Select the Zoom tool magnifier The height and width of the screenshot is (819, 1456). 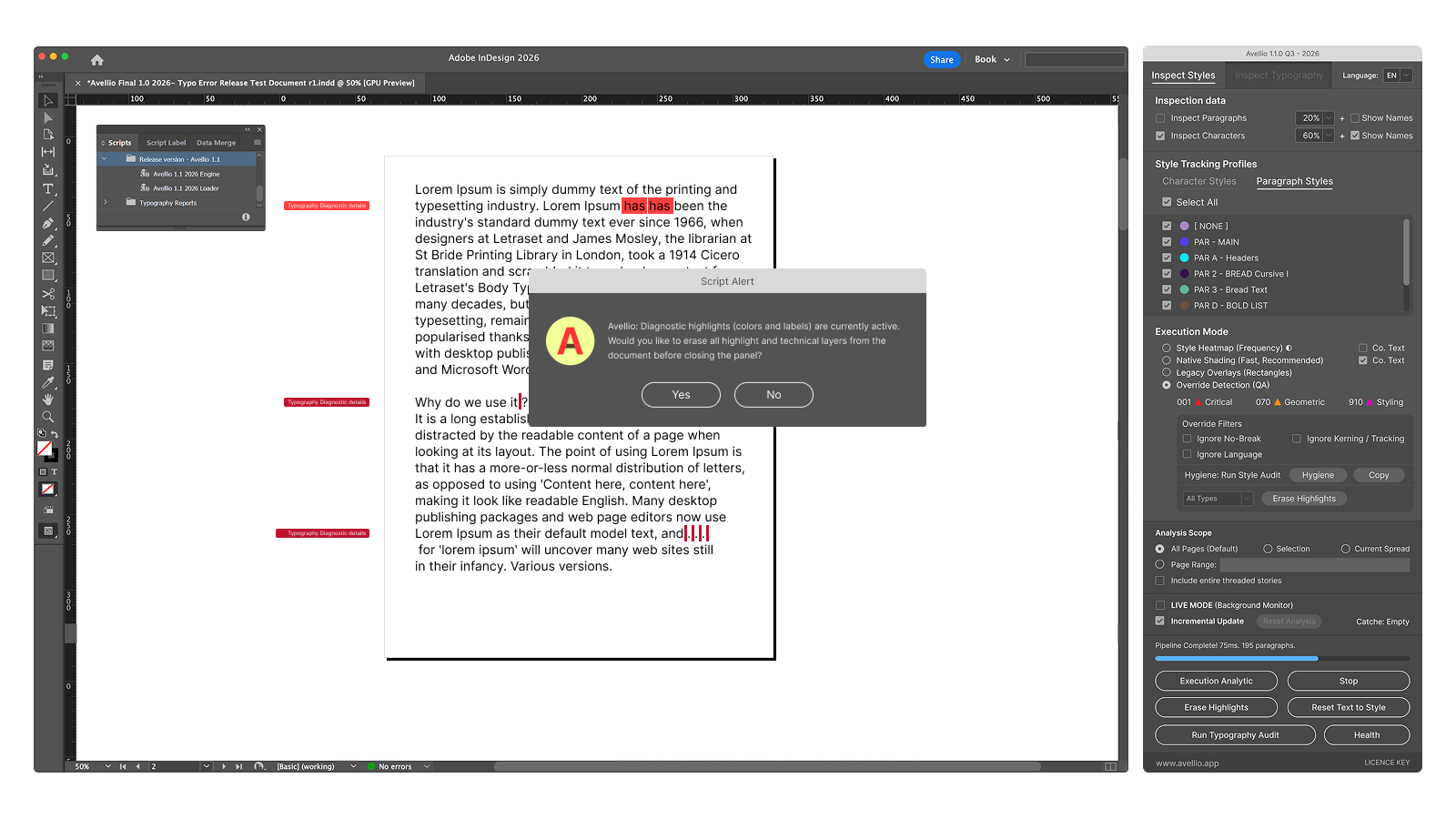click(48, 417)
